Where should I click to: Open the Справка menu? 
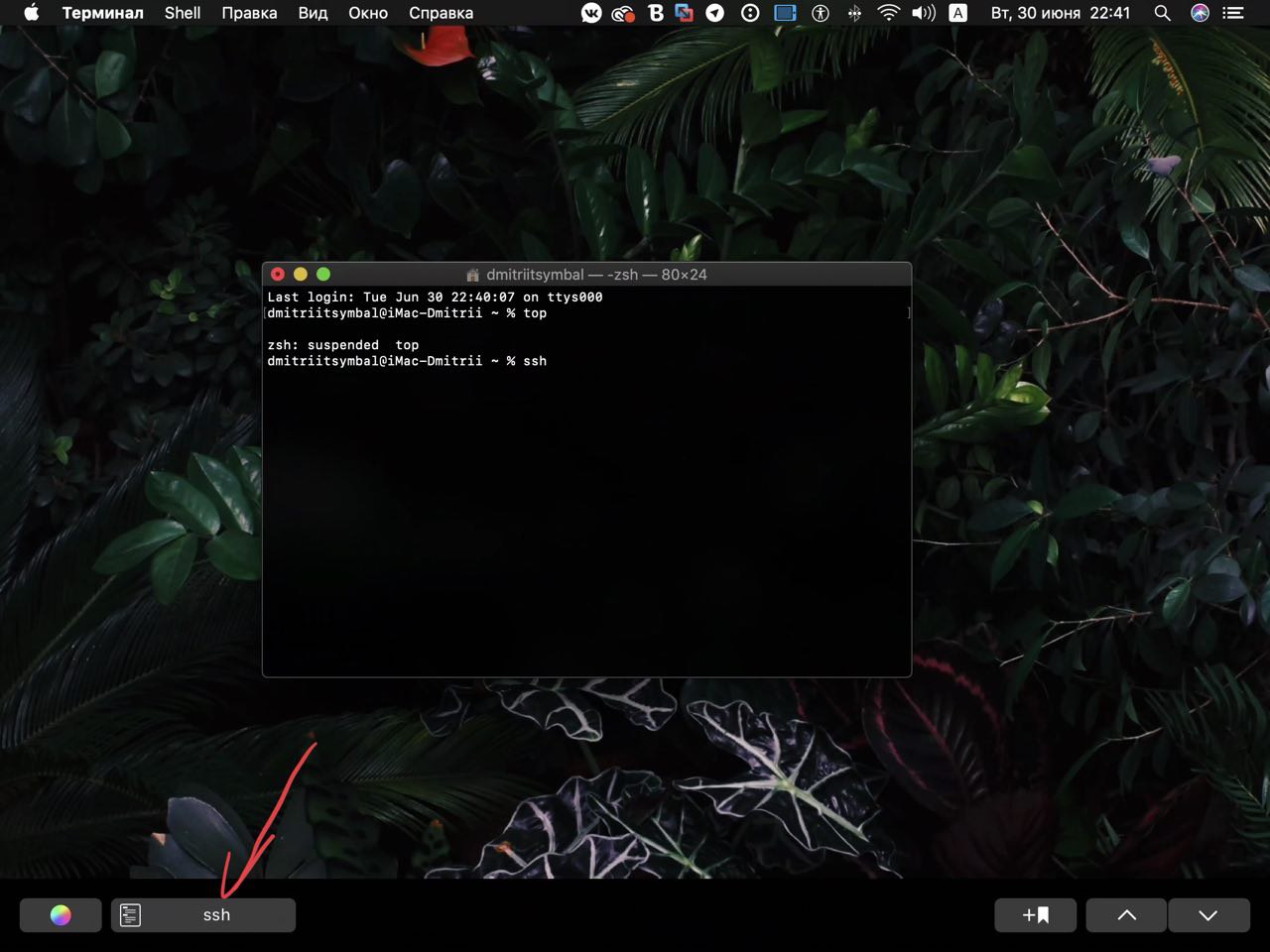(x=441, y=13)
